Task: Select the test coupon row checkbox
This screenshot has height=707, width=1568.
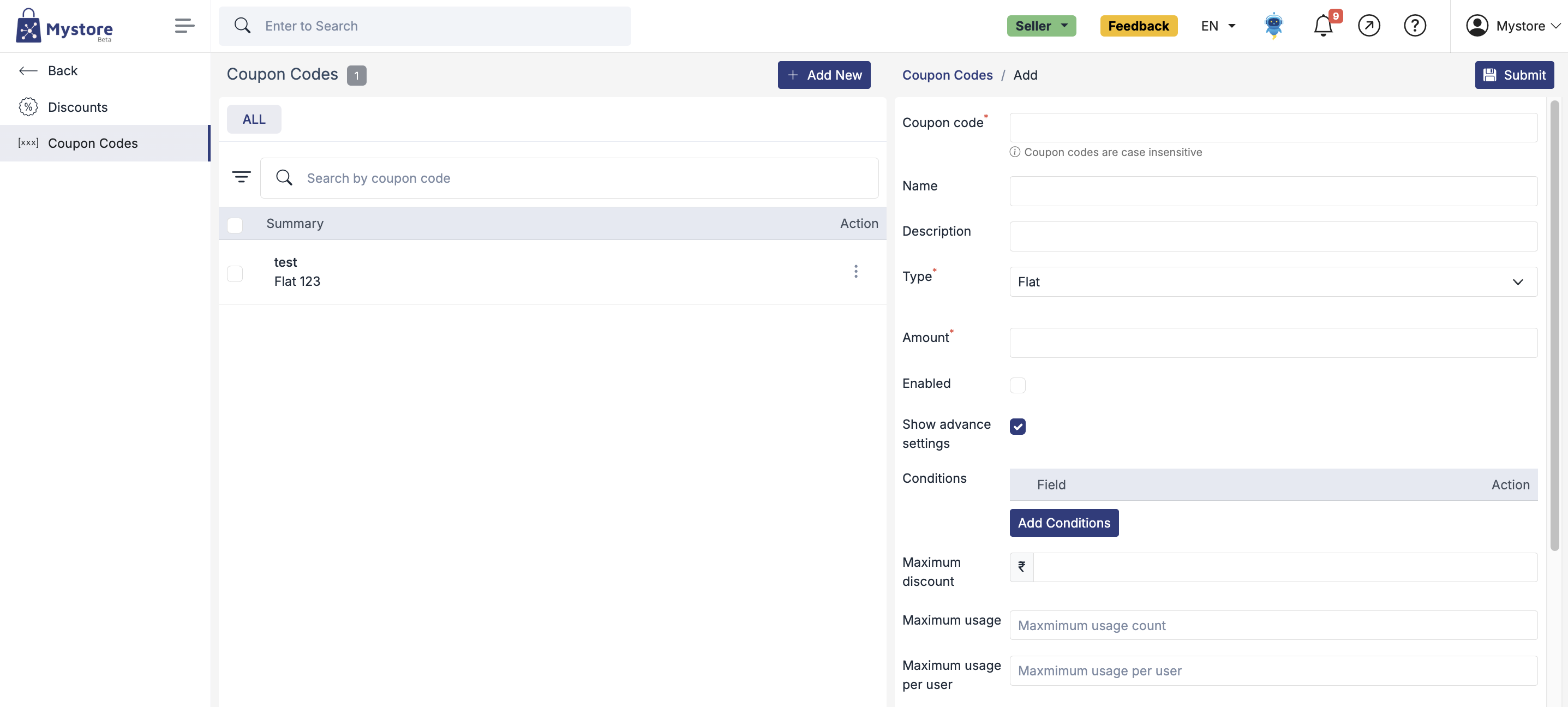Action: pos(235,274)
